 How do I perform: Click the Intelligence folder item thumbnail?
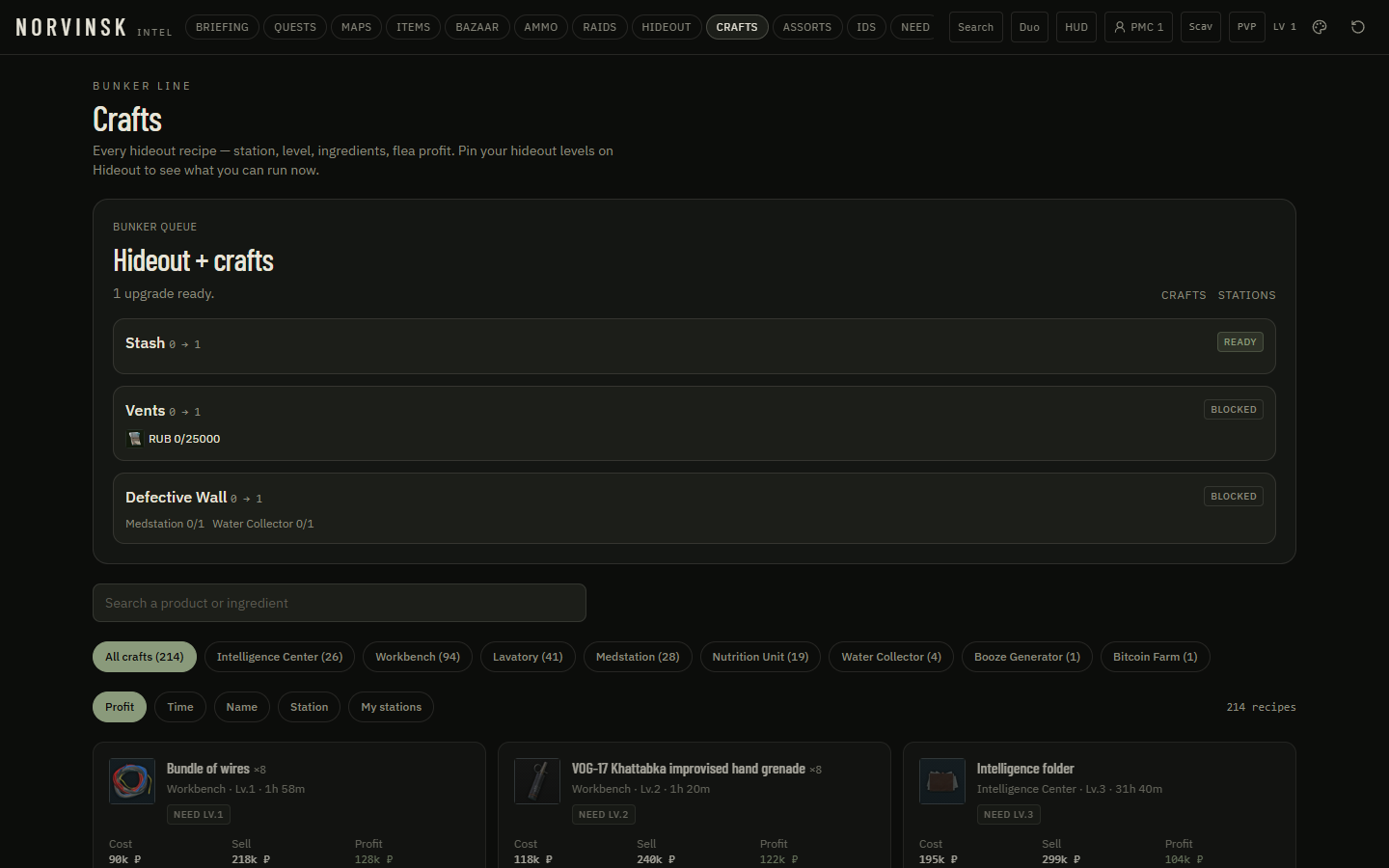[942, 781]
